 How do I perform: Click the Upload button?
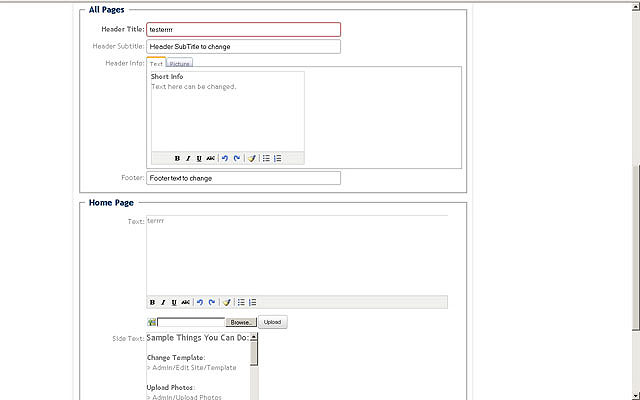click(x=272, y=322)
